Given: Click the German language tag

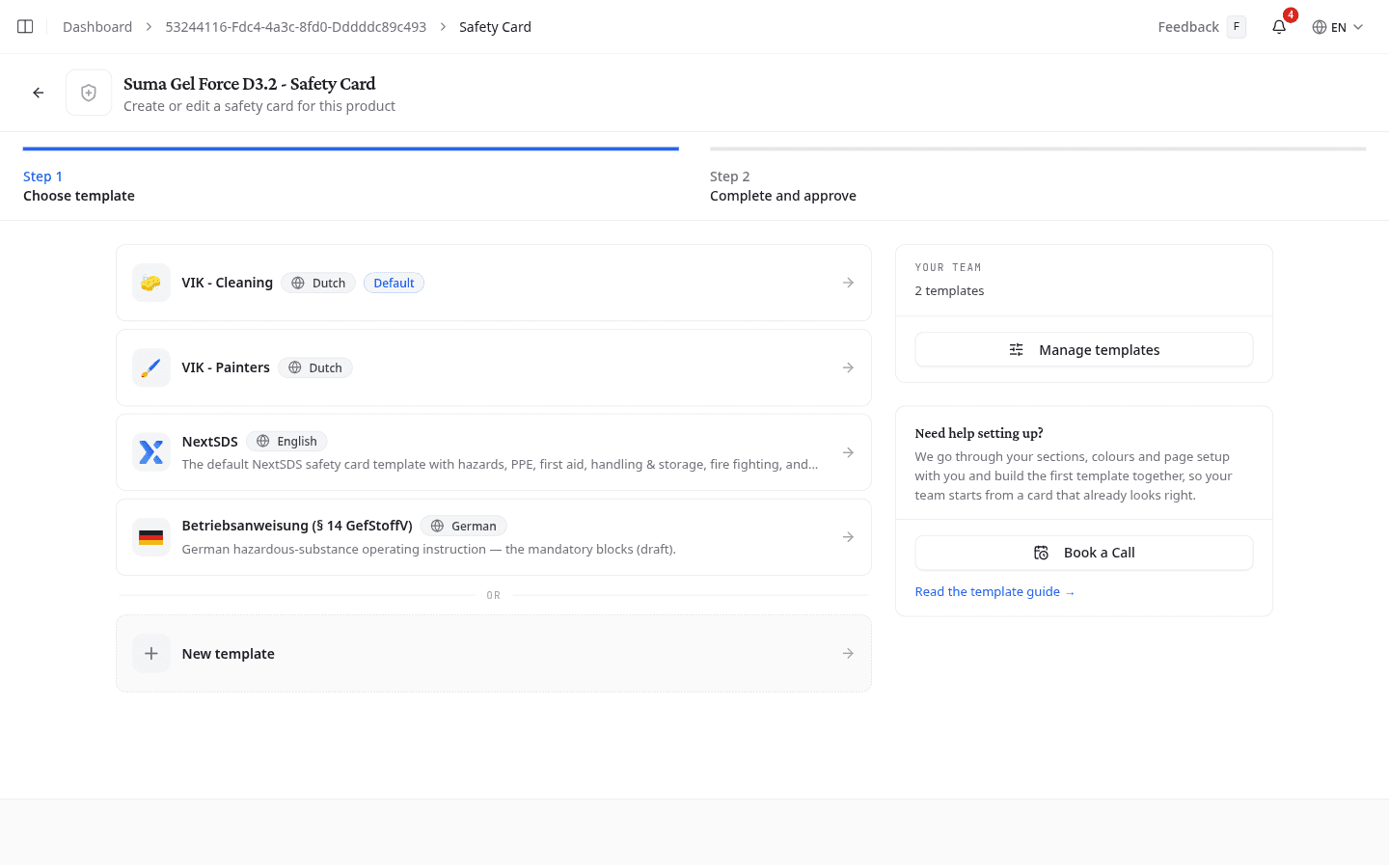Looking at the screenshot, I should [463, 526].
